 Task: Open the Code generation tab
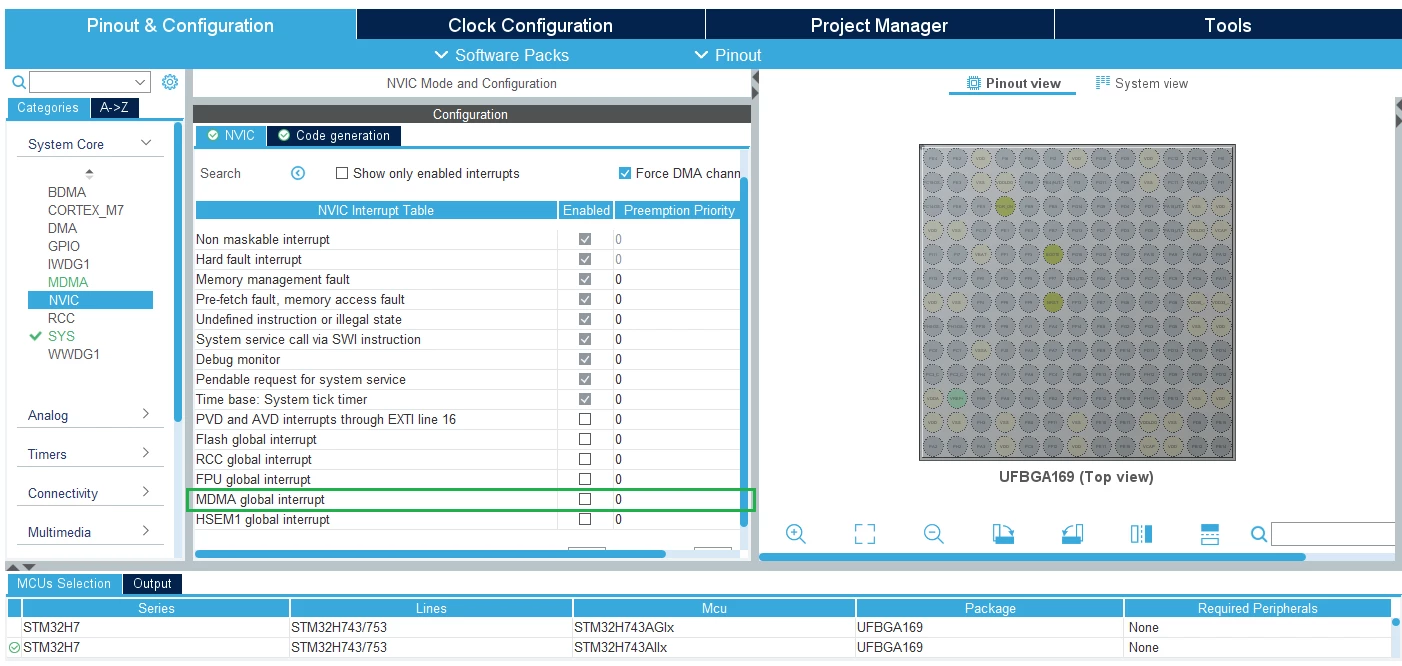tap(334, 135)
